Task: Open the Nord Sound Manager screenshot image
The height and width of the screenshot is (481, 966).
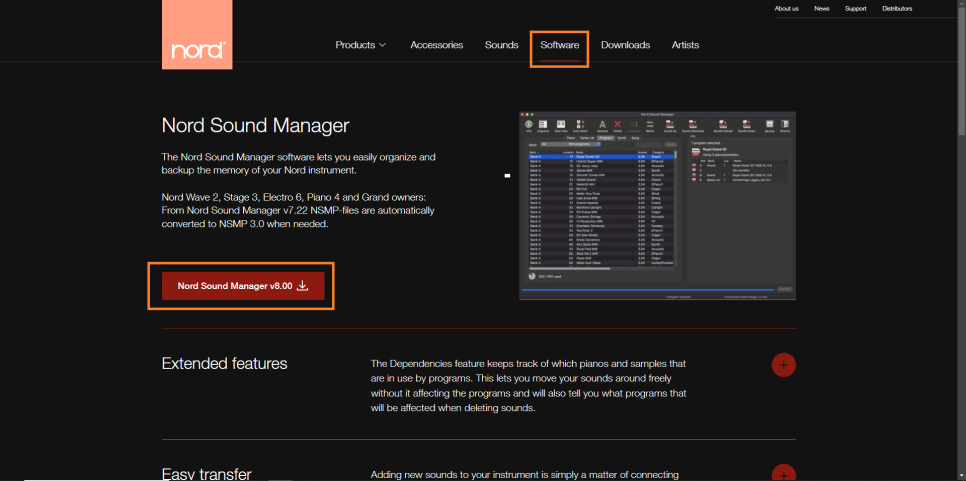Action: coord(657,206)
